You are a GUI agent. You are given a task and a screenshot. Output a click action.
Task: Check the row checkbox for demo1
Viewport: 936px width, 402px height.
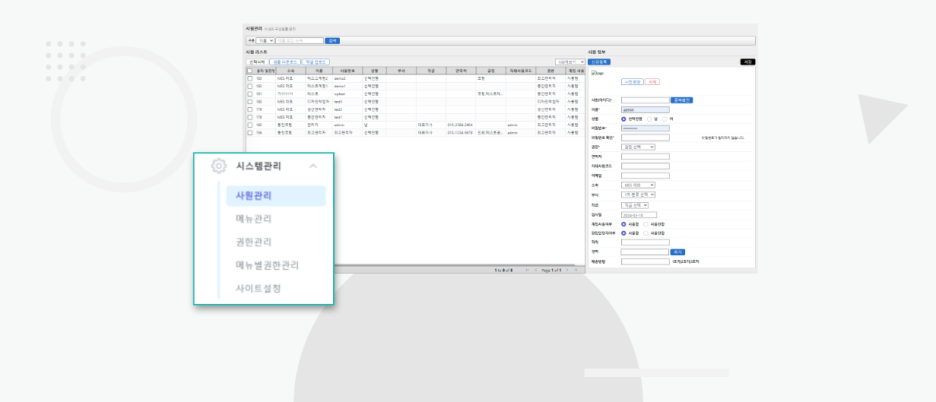250,86
